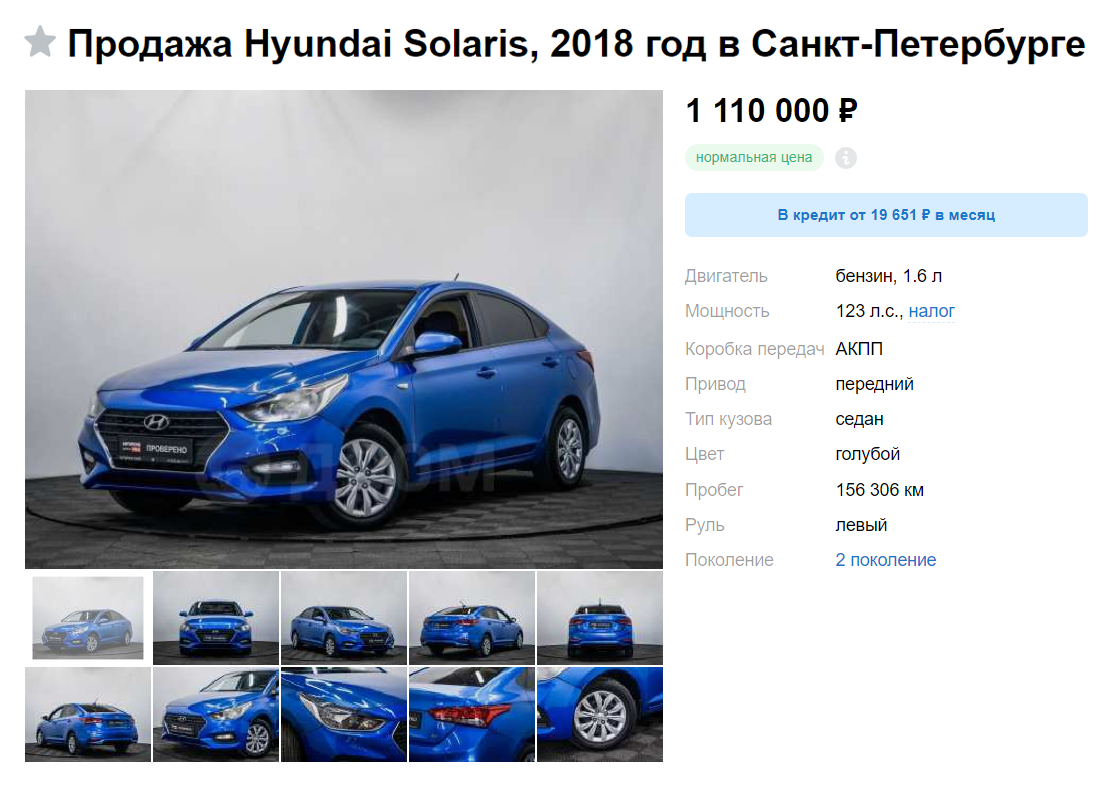Open the main blue Hyundai Solaris photo
The image size is (1107, 788).
click(344, 329)
